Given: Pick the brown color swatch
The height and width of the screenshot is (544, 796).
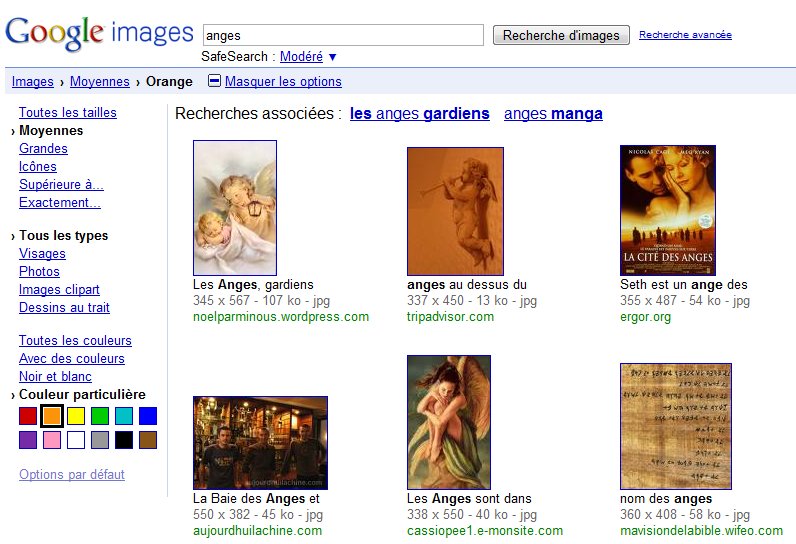Looking at the screenshot, I should click(148, 439).
